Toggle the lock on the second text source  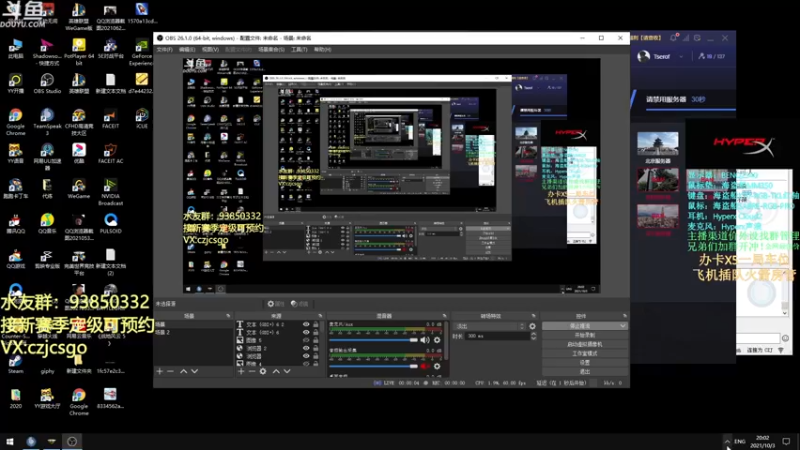316,332
